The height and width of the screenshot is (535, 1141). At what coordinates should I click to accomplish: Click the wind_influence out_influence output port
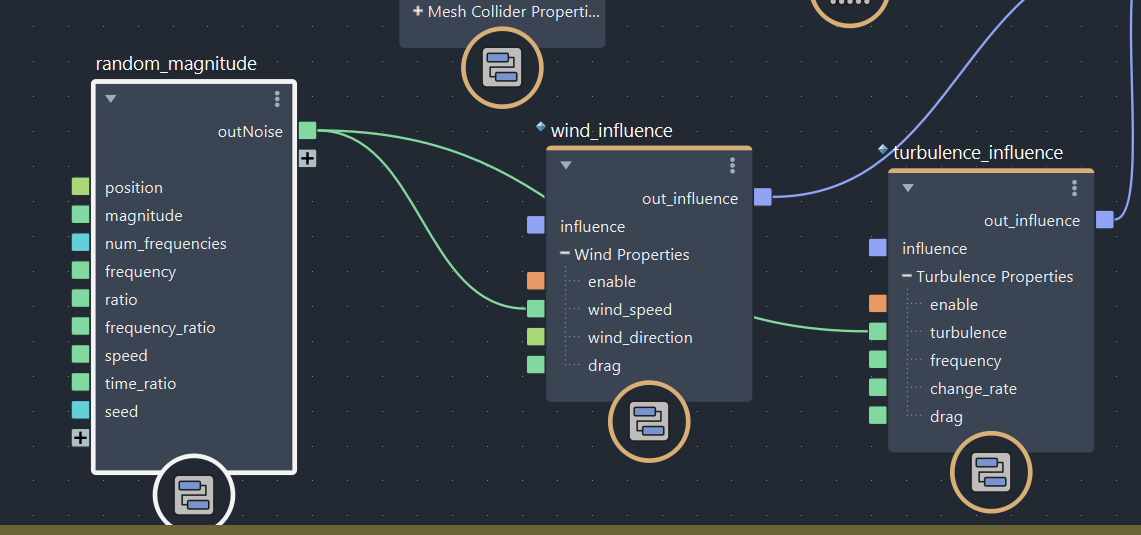(x=763, y=197)
